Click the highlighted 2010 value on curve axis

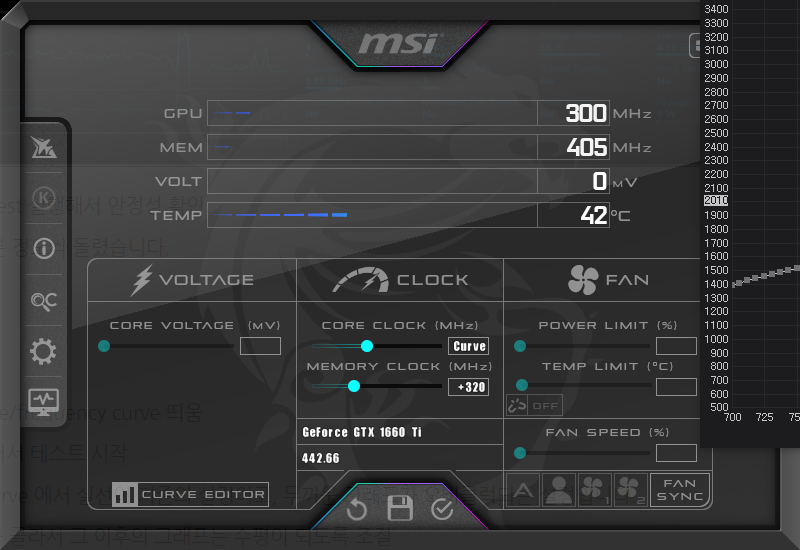coord(716,201)
